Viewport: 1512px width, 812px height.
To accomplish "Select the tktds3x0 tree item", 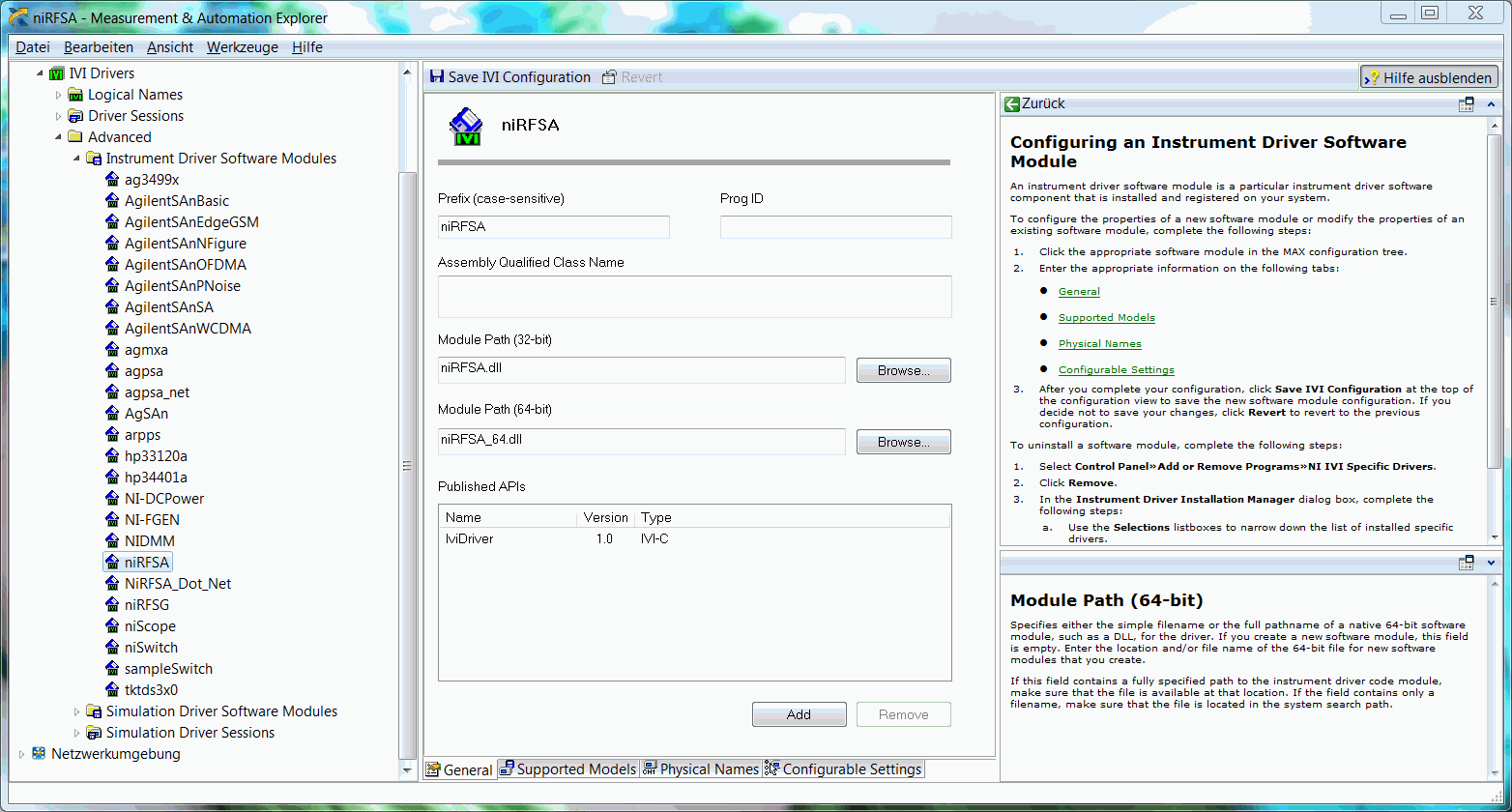I will click(x=151, y=690).
